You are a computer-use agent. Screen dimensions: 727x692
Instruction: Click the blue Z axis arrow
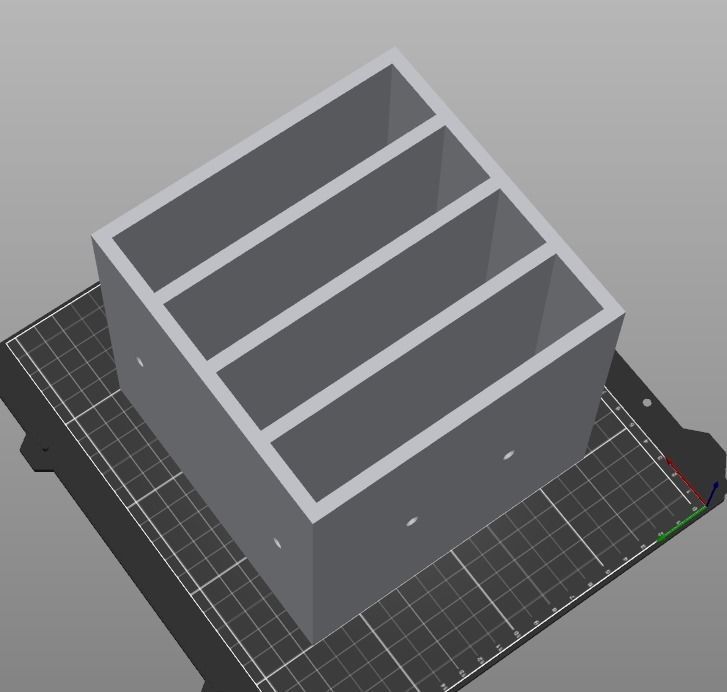713,493
